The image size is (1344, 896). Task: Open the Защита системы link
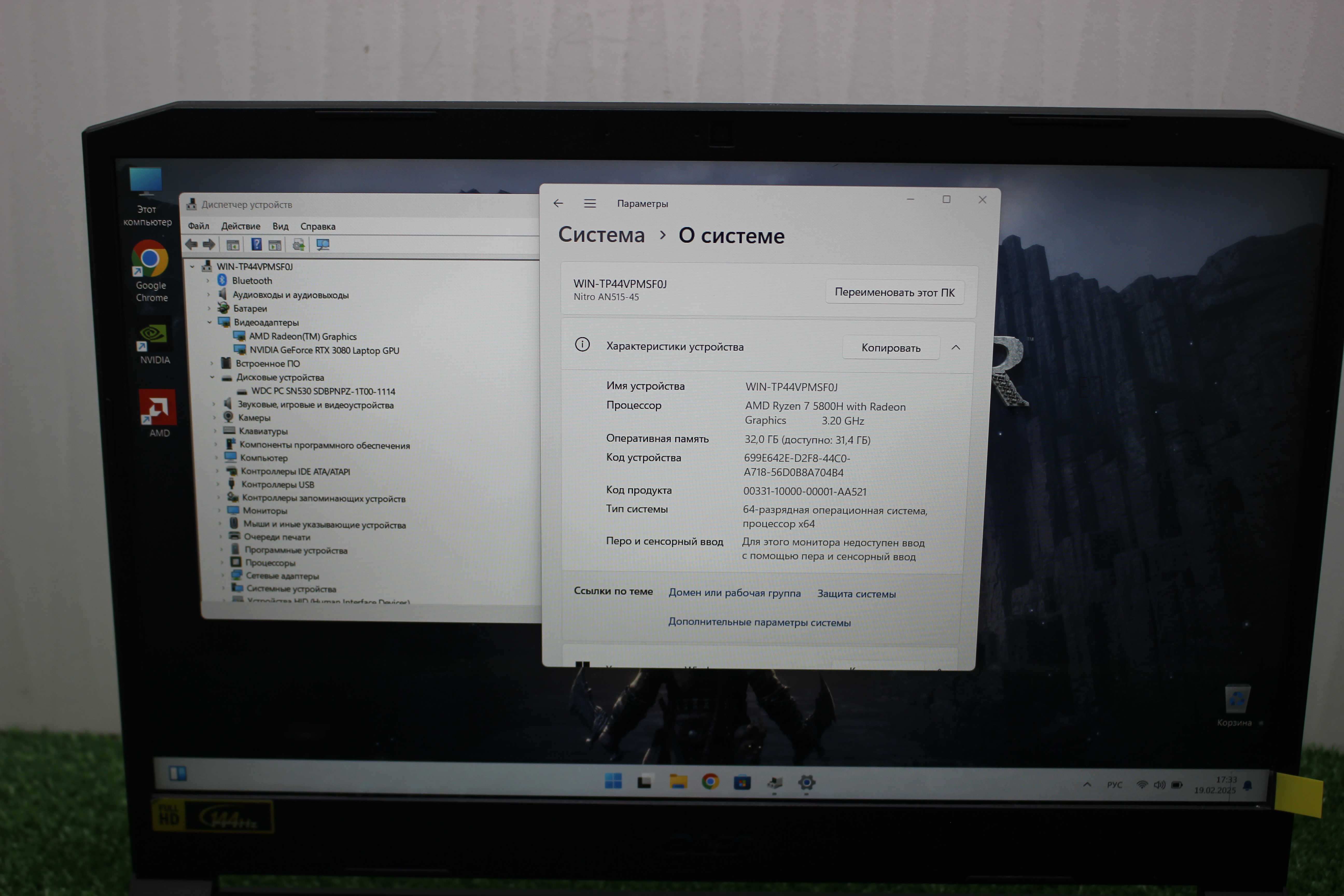(856, 594)
